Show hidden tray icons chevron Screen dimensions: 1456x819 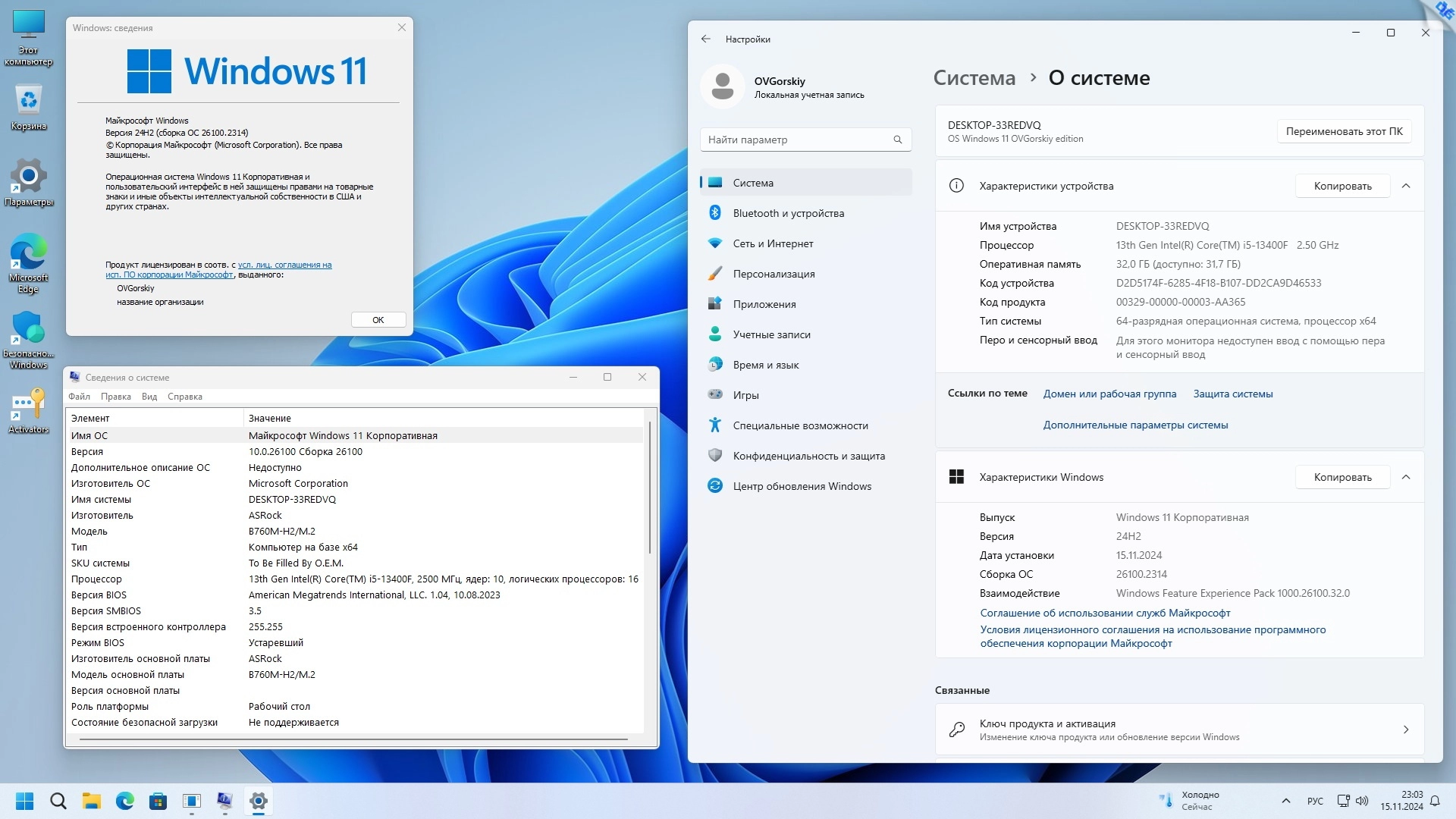[x=1285, y=801]
